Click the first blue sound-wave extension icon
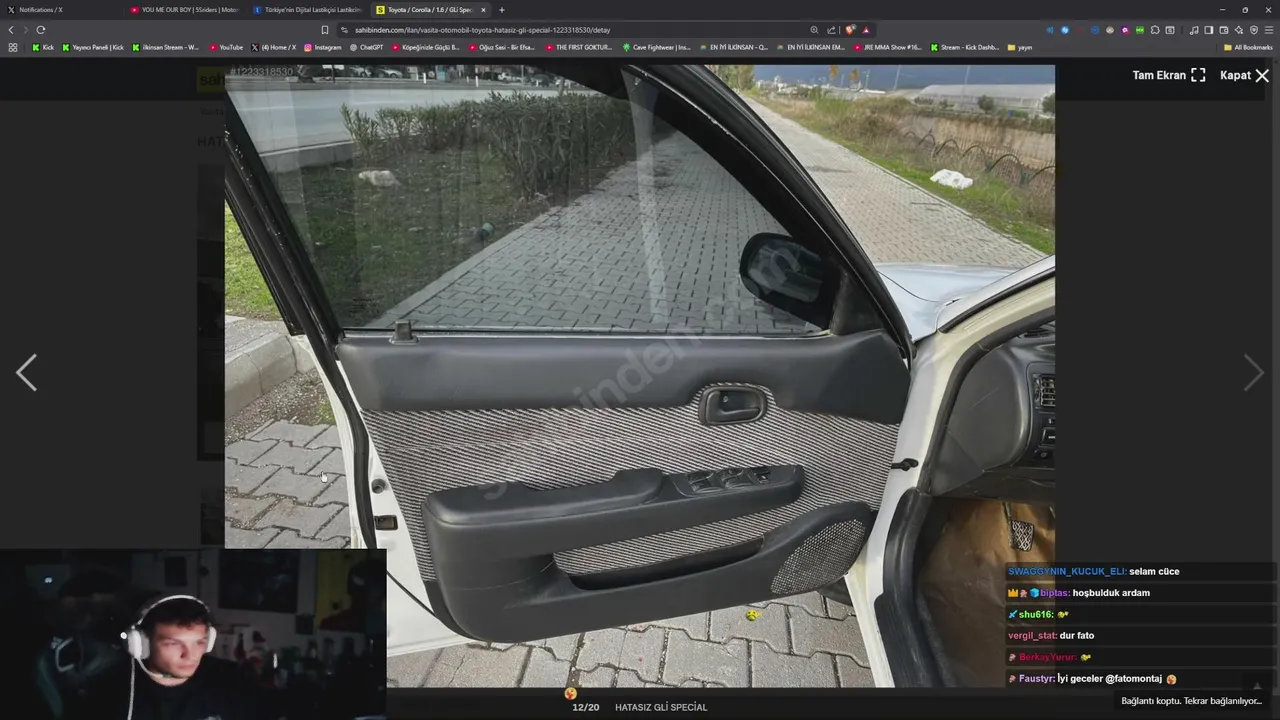Viewport: 1280px width, 720px height. 1050,30
